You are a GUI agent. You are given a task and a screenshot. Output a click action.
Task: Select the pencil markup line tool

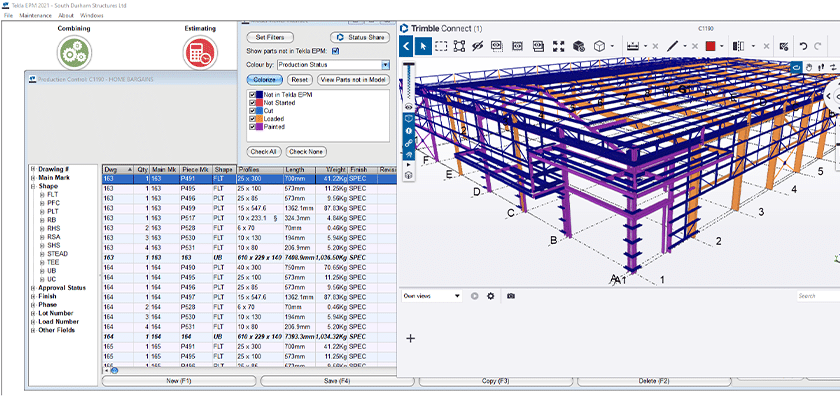tap(673, 47)
